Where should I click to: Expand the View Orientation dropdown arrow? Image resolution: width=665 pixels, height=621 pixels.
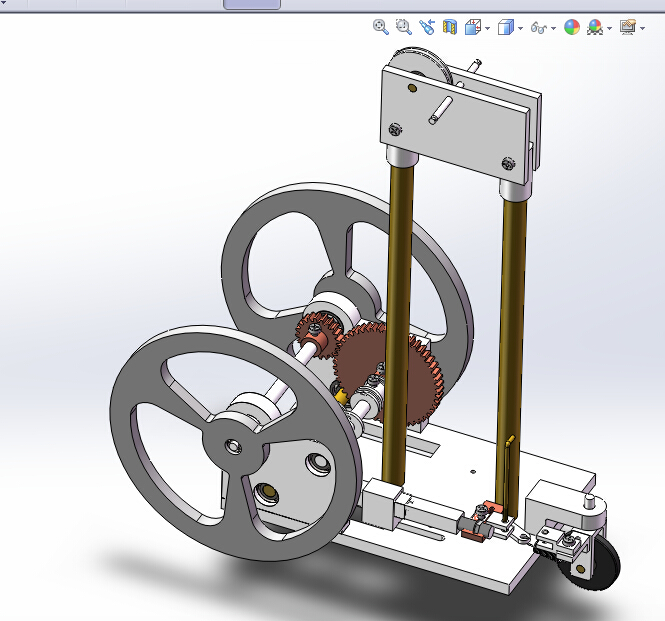point(487,28)
